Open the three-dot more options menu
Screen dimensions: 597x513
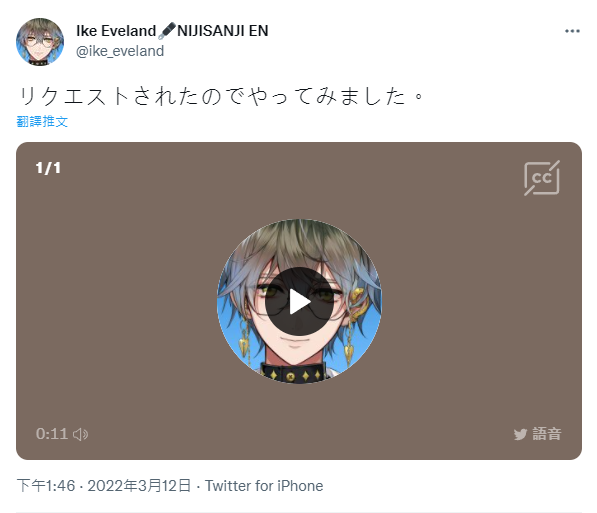572,31
